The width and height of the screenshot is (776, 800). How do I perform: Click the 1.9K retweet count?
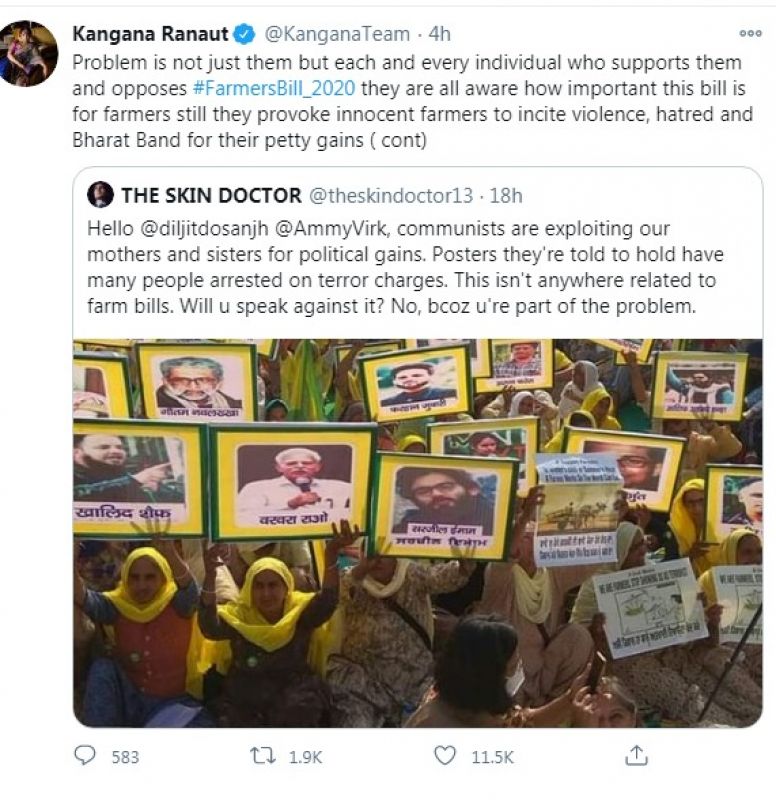pos(305,757)
